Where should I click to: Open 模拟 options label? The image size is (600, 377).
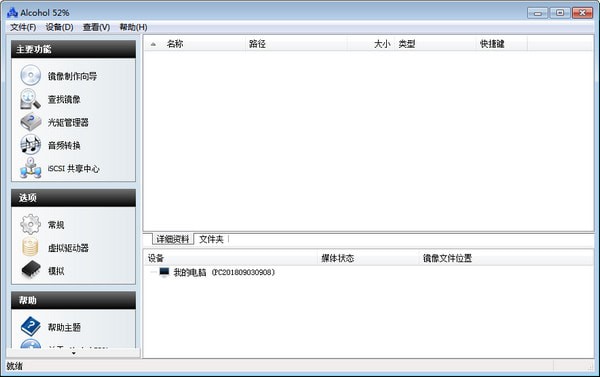56,271
